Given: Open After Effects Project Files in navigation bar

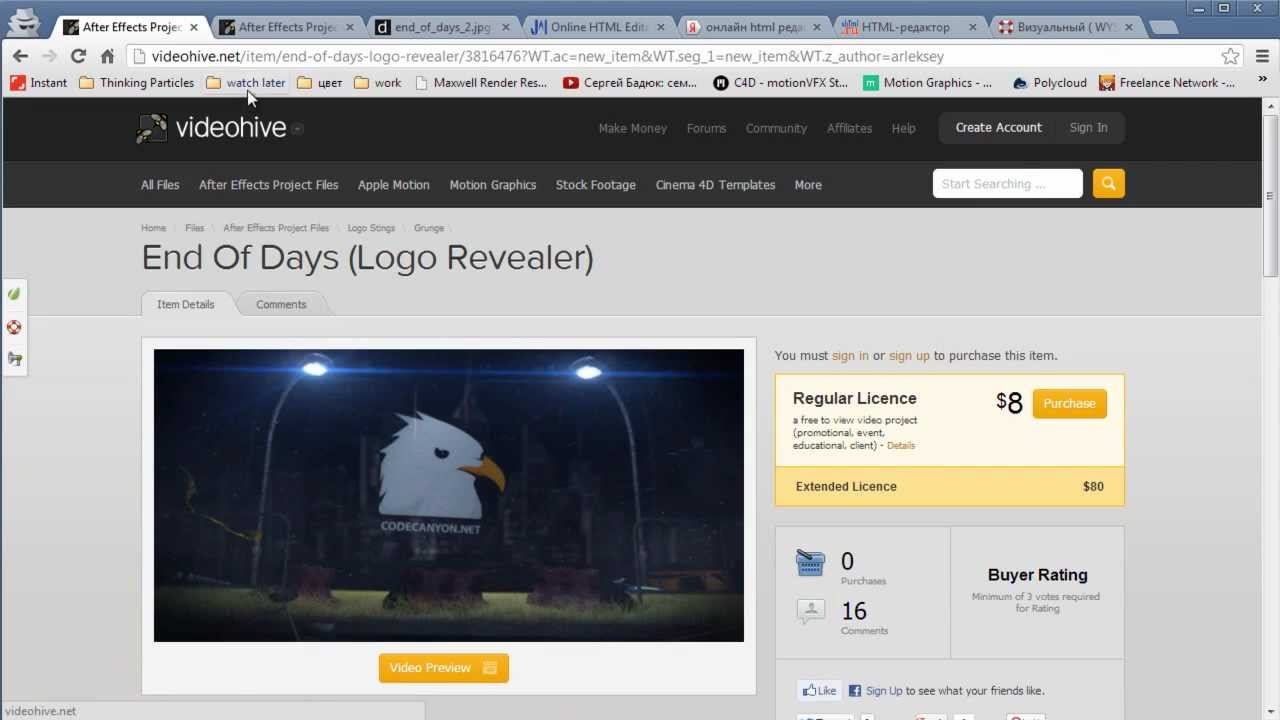Looking at the screenshot, I should [x=268, y=185].
